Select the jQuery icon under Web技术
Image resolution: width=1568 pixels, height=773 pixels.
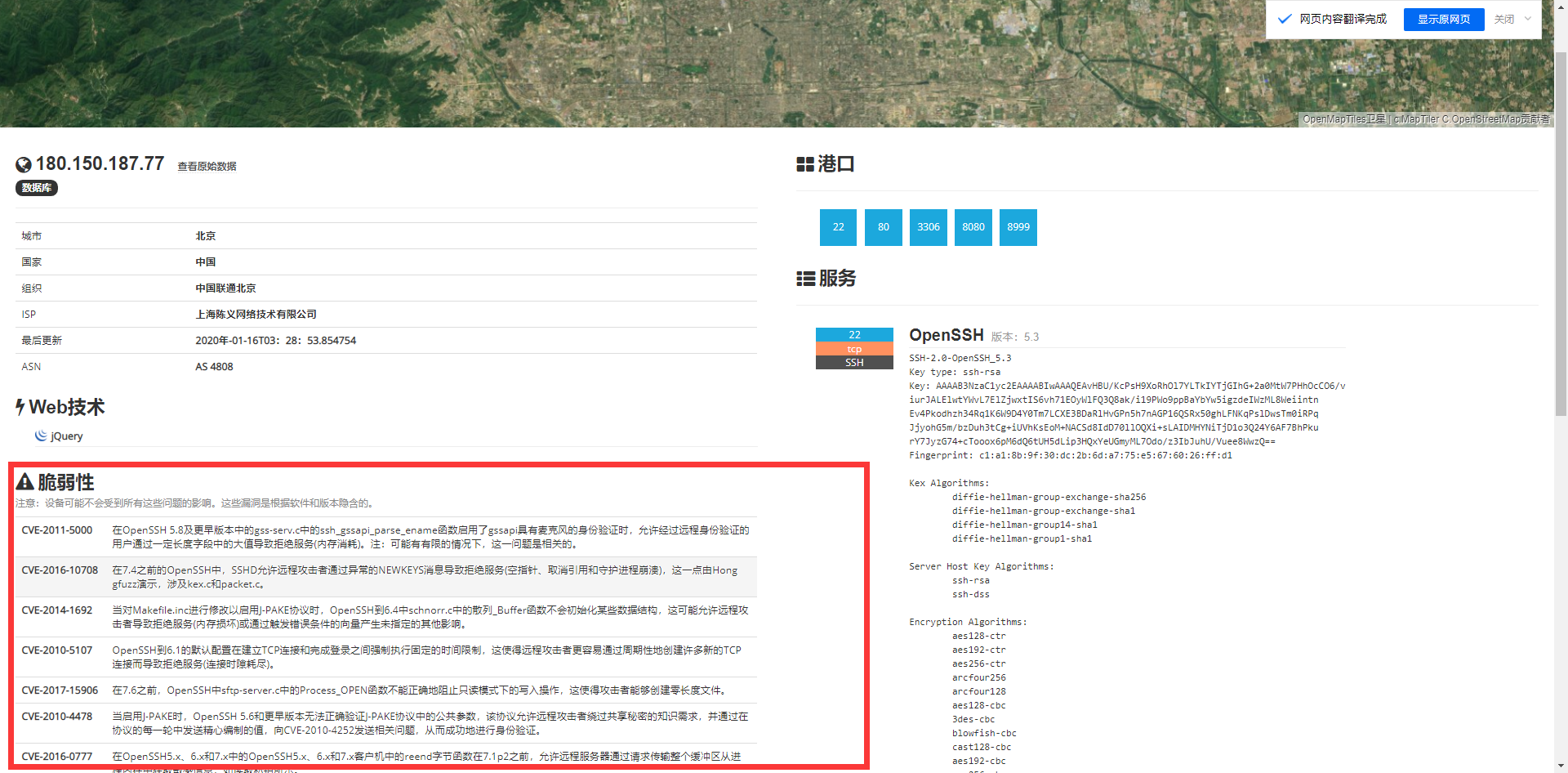41,436
